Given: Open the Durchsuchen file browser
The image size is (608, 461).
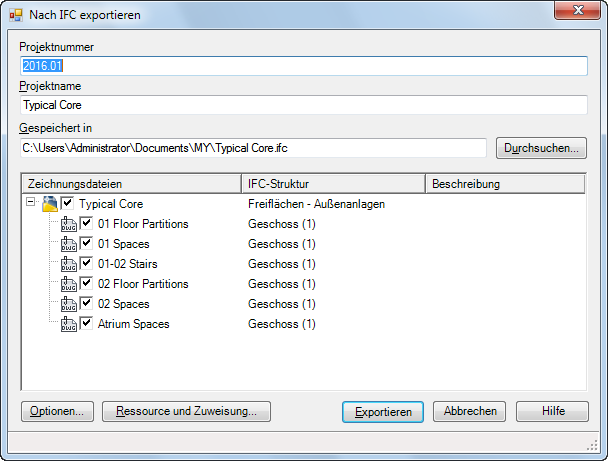Looking at the screenshot, I should [541, 148].
